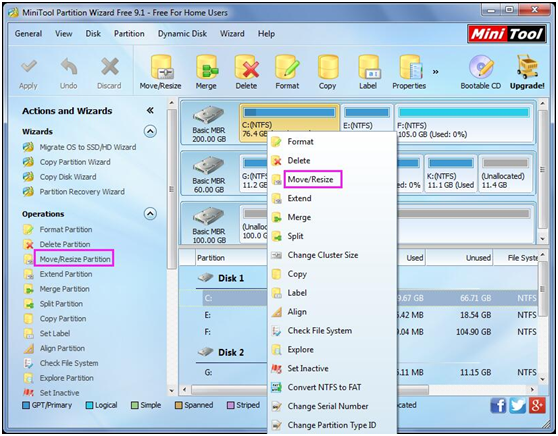This screenshot has height=436, width=558.
Task: Click the Discard X icon
Action: coord(110,66)
